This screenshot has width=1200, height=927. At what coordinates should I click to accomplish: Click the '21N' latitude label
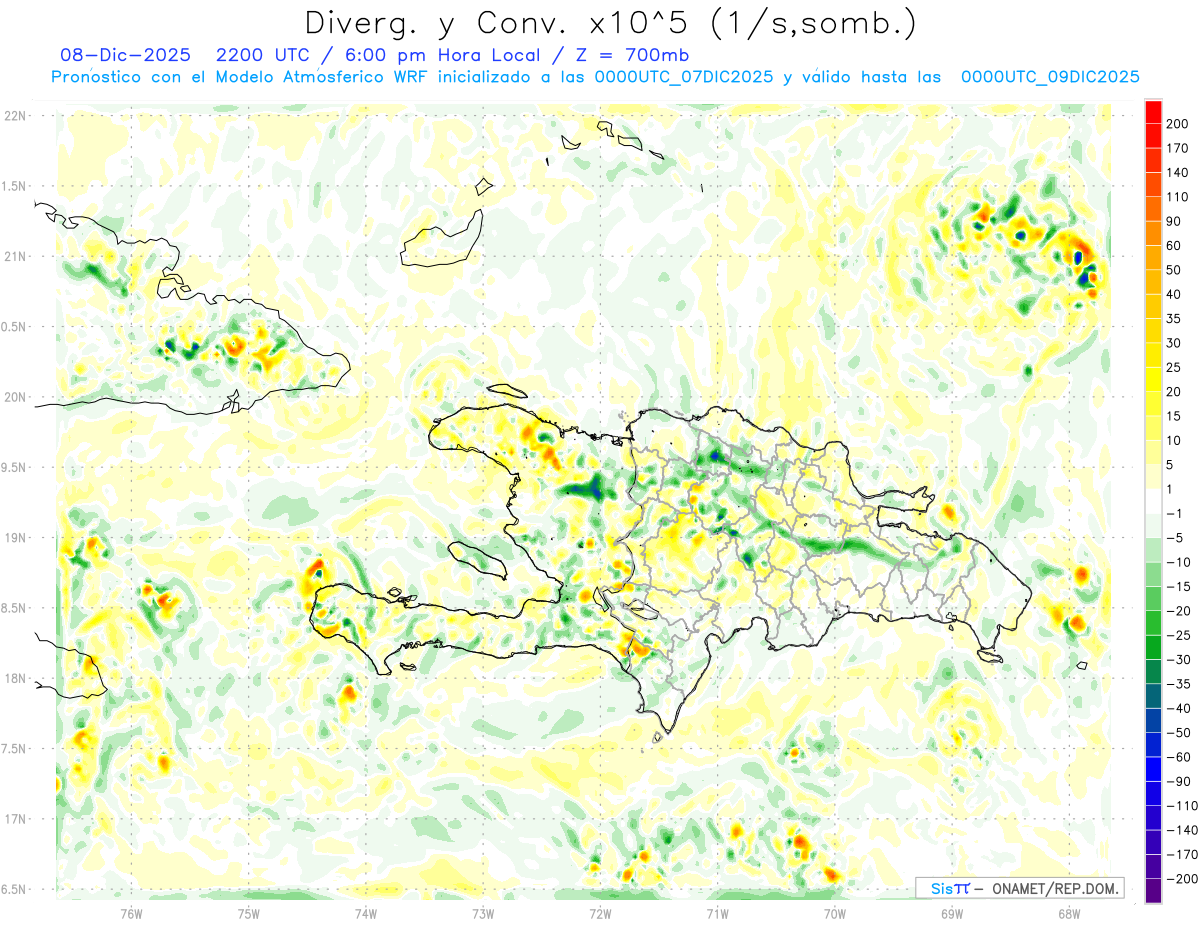tap(14, 256)
